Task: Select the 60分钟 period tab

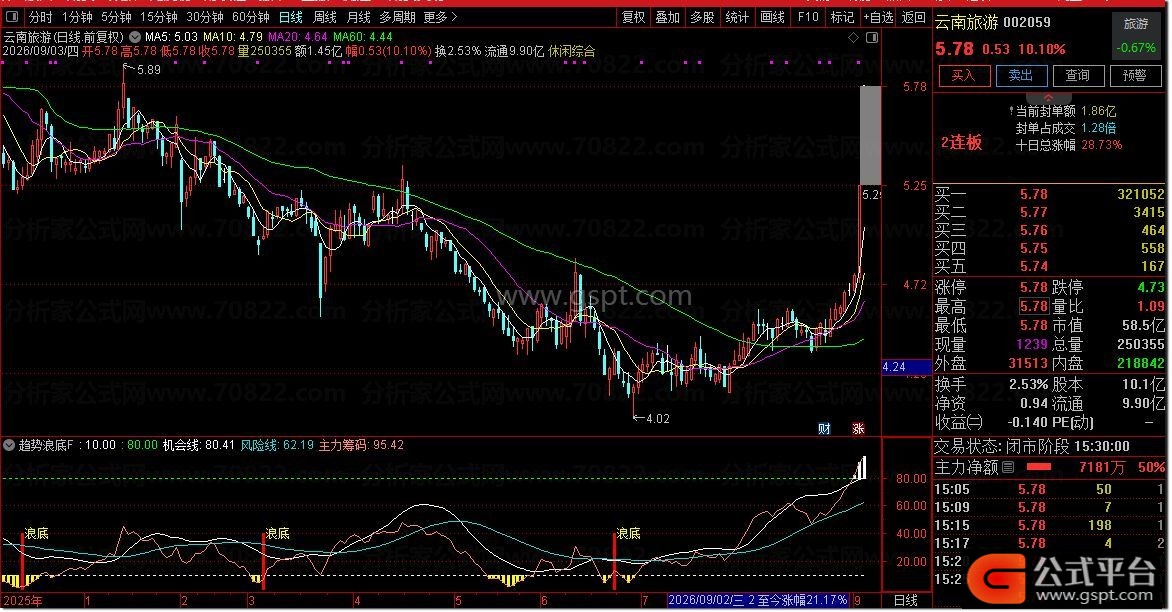Action: [x=250, y=16]
